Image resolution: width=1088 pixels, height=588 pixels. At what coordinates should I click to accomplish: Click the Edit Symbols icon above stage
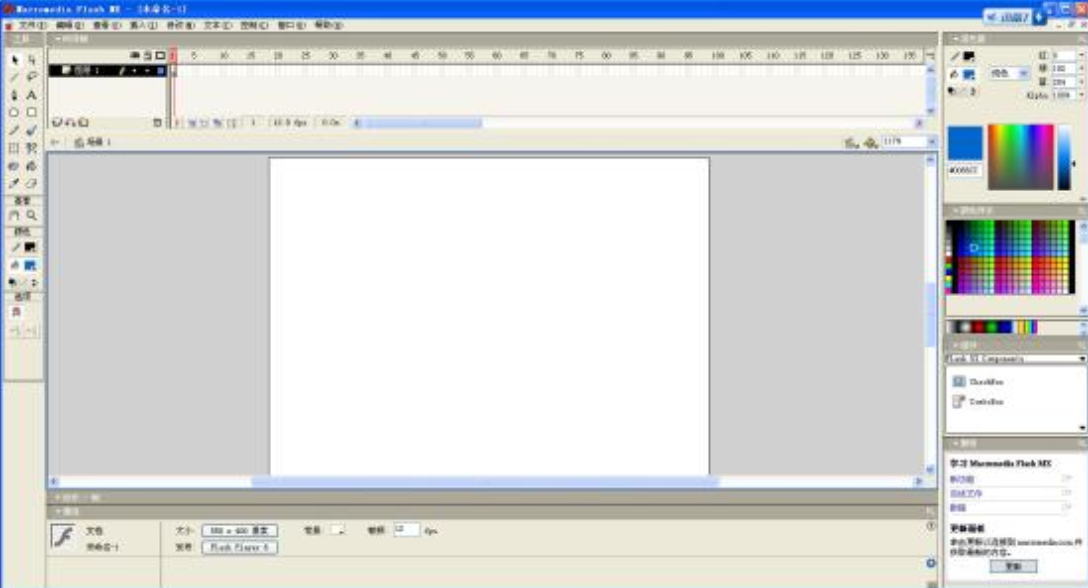point(870,142)
